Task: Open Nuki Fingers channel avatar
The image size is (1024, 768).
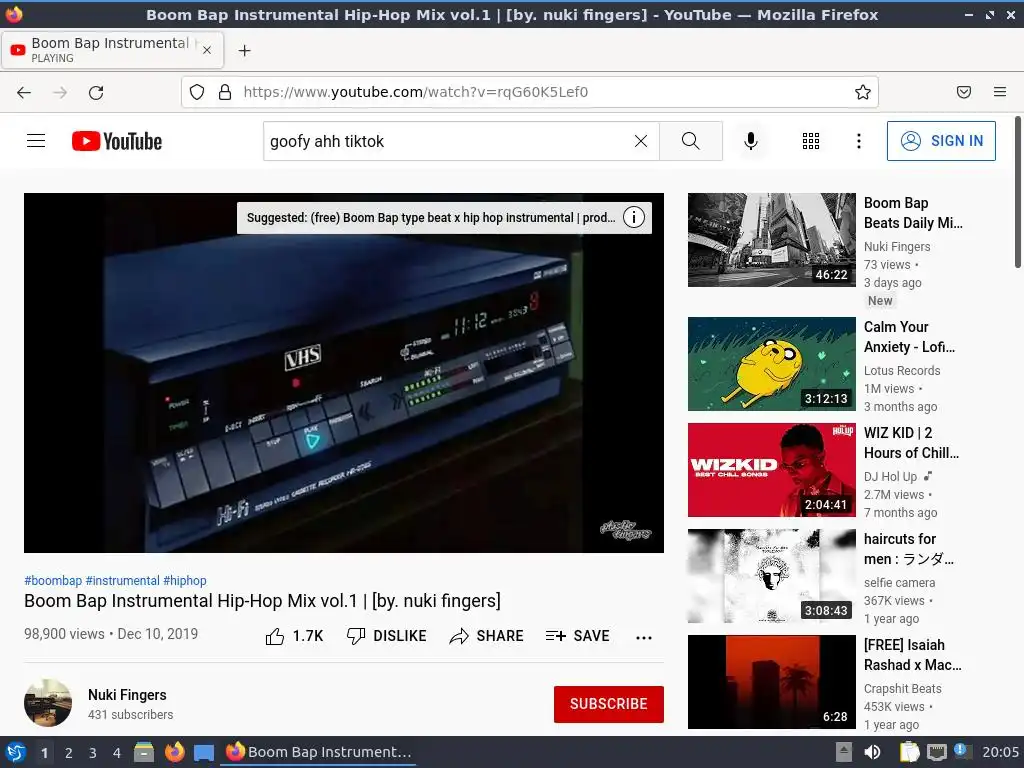Action: [48, 703]
